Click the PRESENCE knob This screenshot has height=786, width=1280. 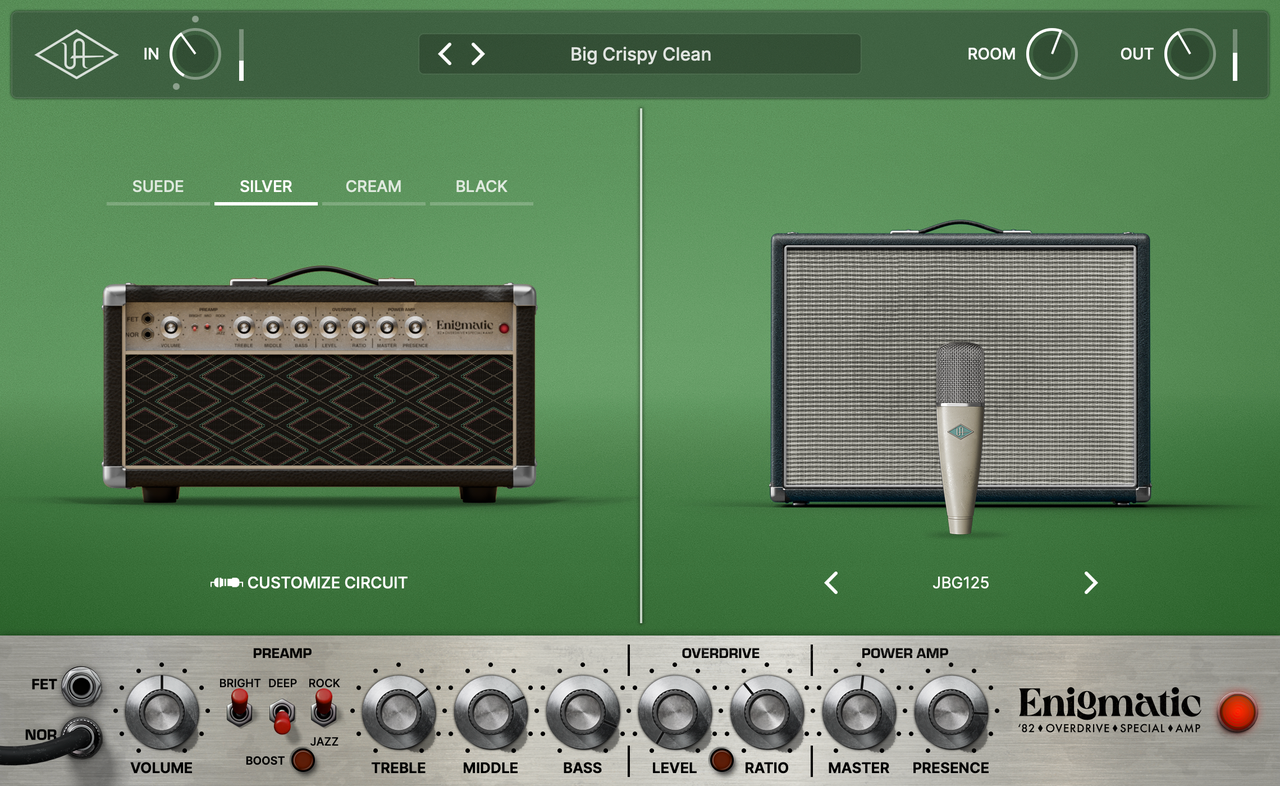951,713
